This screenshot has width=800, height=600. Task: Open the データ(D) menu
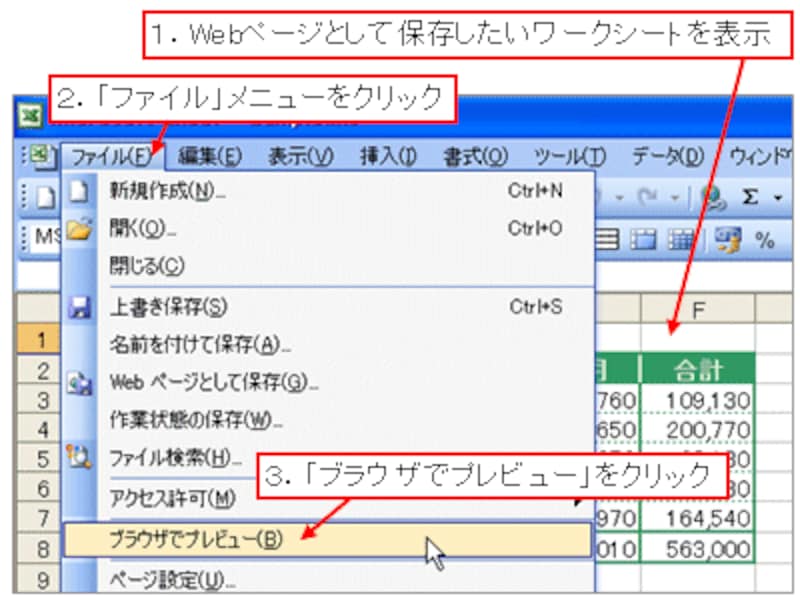(x=668, y=157)
